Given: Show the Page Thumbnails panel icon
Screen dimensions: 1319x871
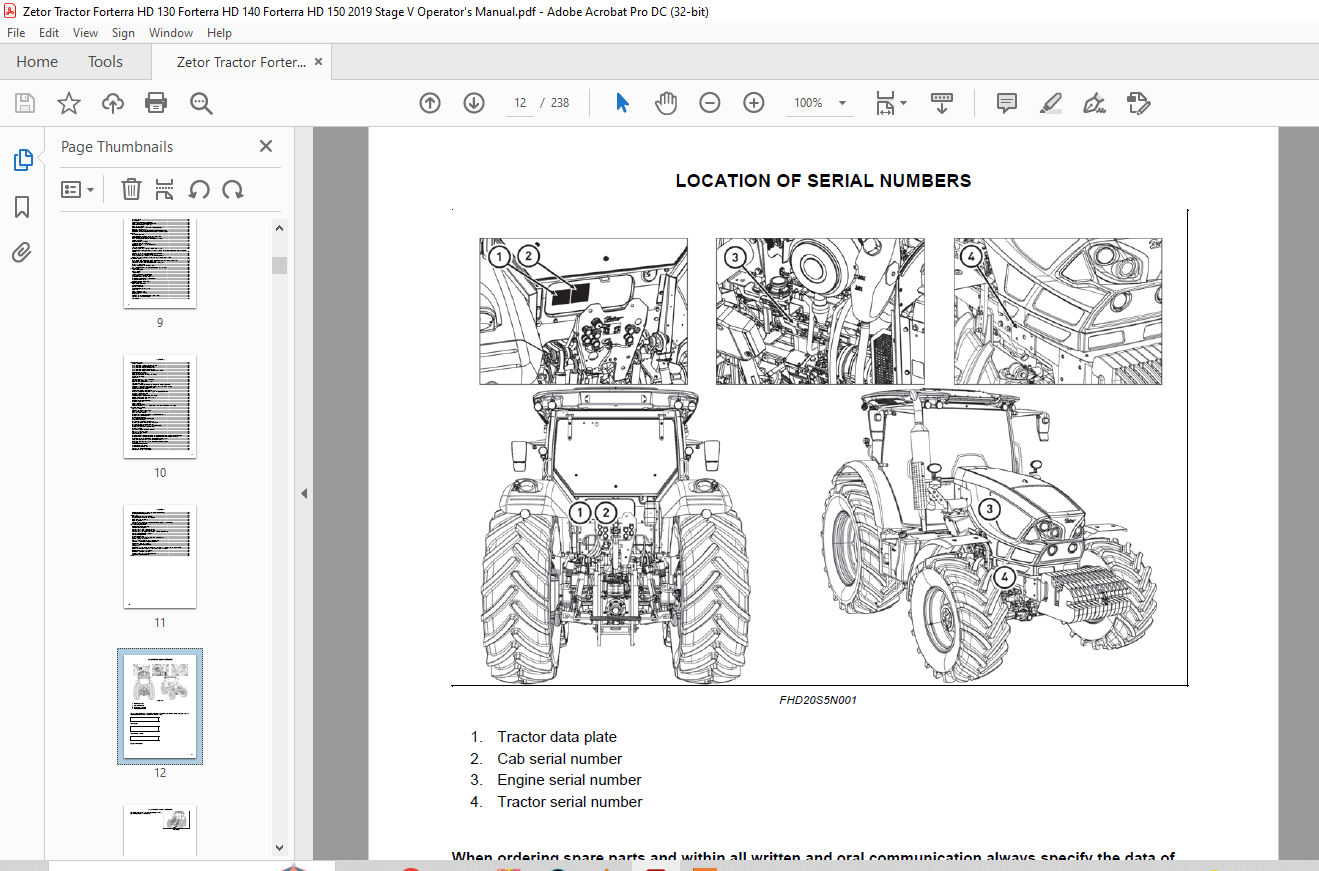Looking at the screenshot, I should 22,160.
